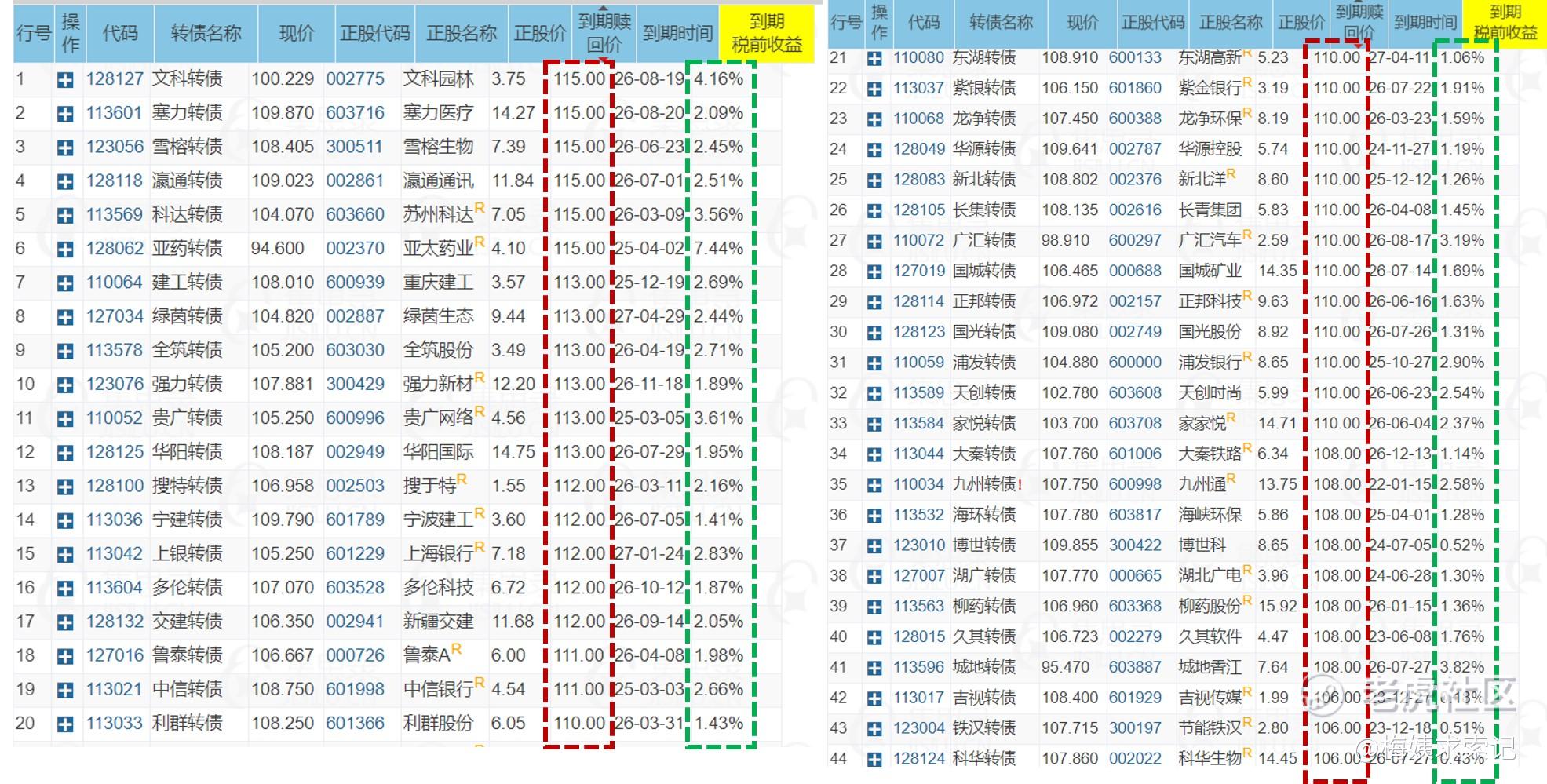
Task: Click plus icon beside 东湖转债
Action: [874, 59]
